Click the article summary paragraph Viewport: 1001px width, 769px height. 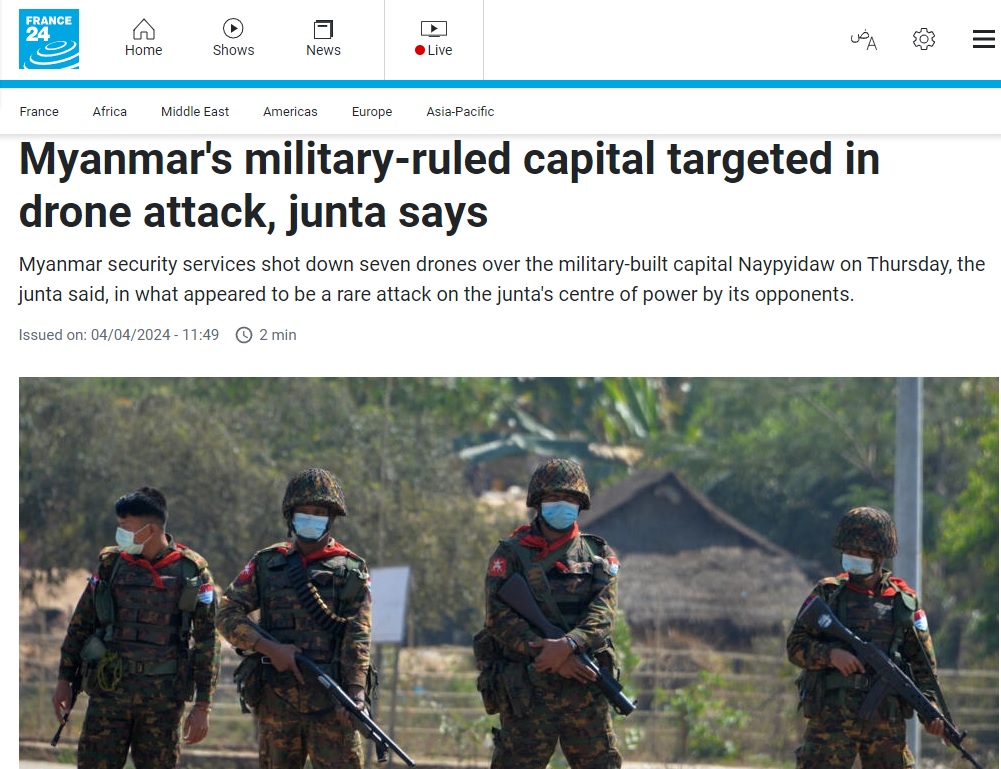[502, 279]
